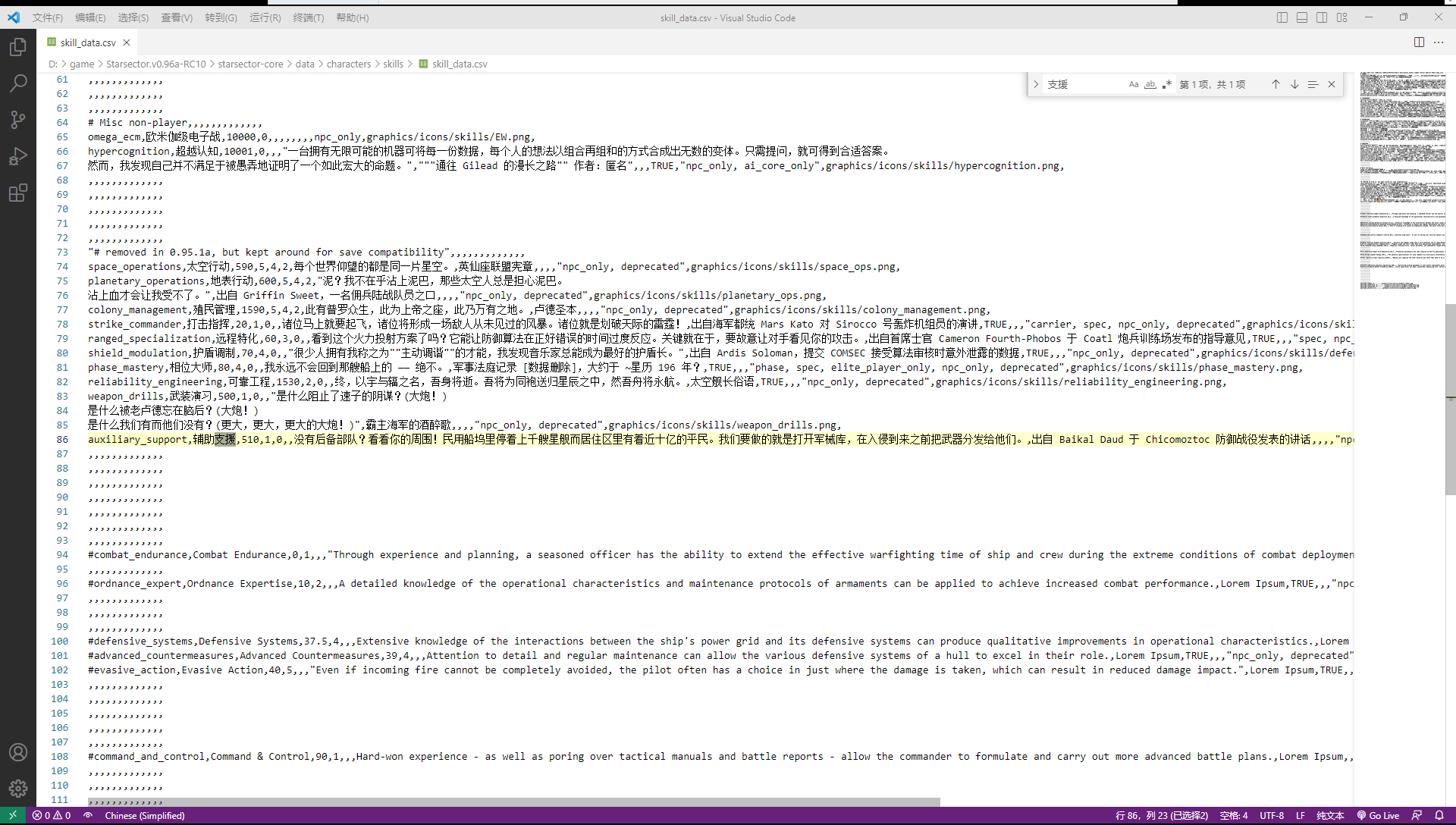Open the 终端(T) menu
This screenshot has height=825, width=1456.
coord(308,17)
